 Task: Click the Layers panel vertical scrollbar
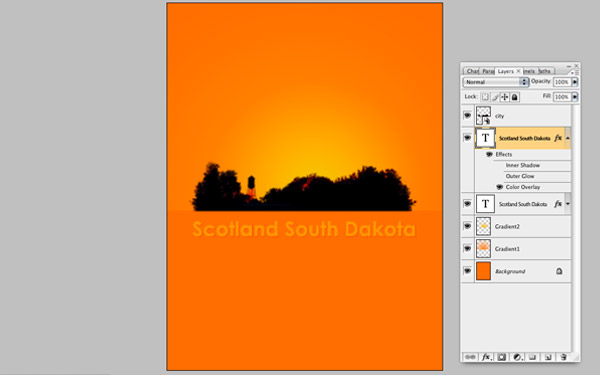(x=575, y=228)
